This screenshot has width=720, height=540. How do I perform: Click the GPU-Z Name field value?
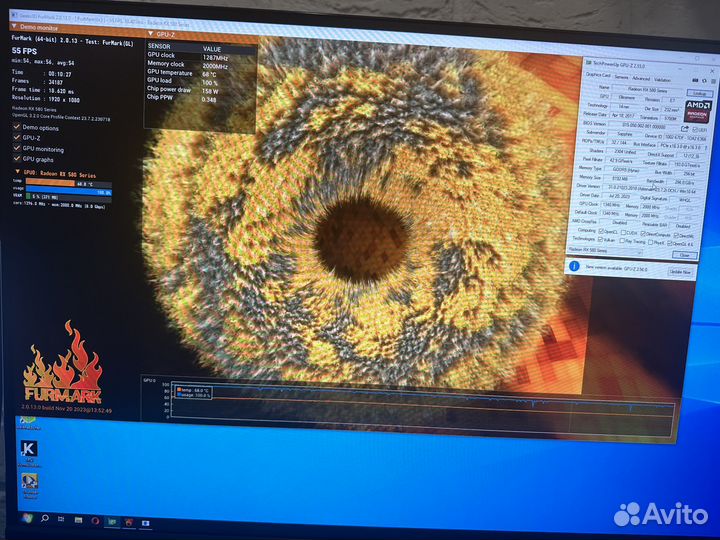tap(647, 90)
